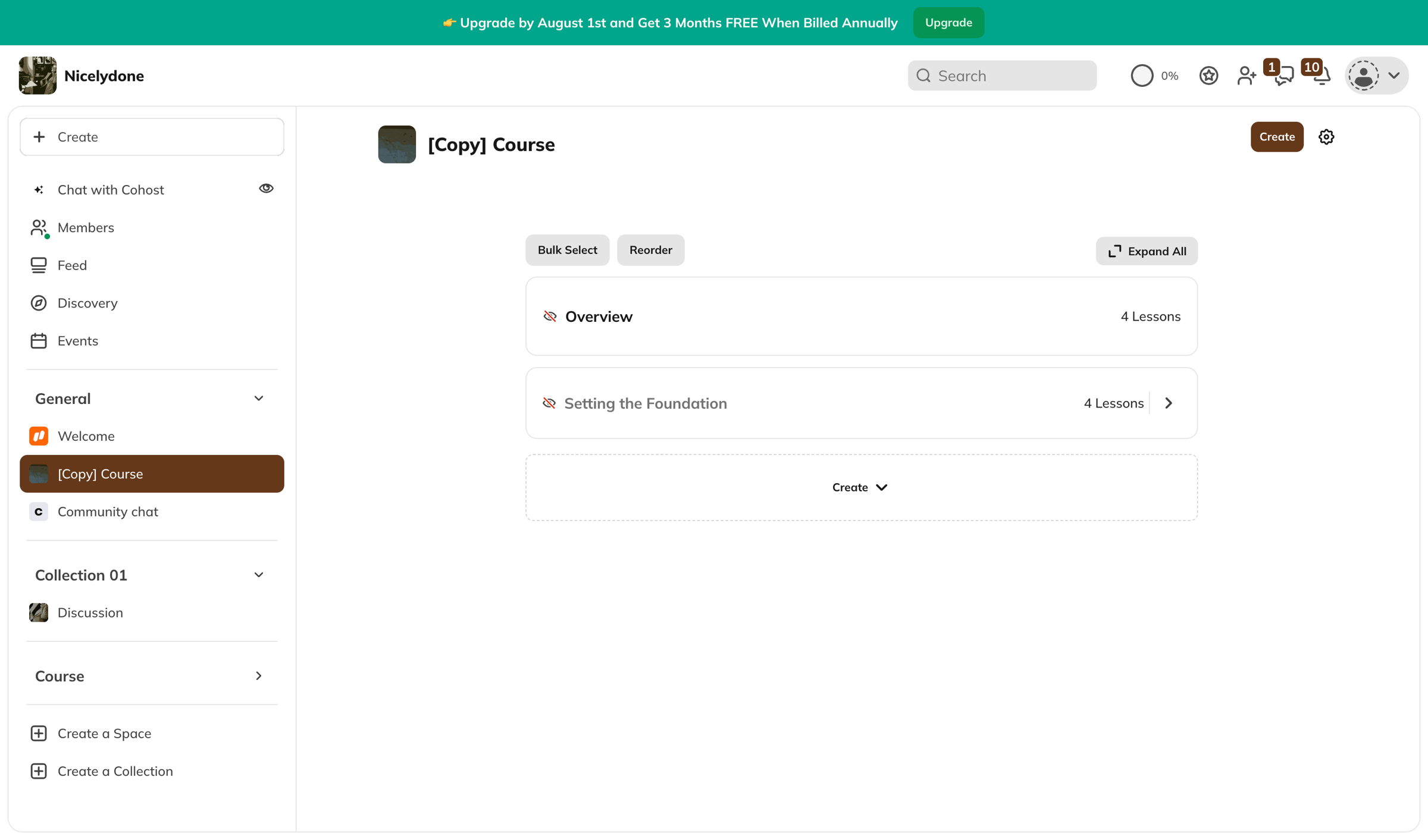Click the Create a Collection plus icon
Viewport: 1428px width, 840px height.
coord(39,771)
